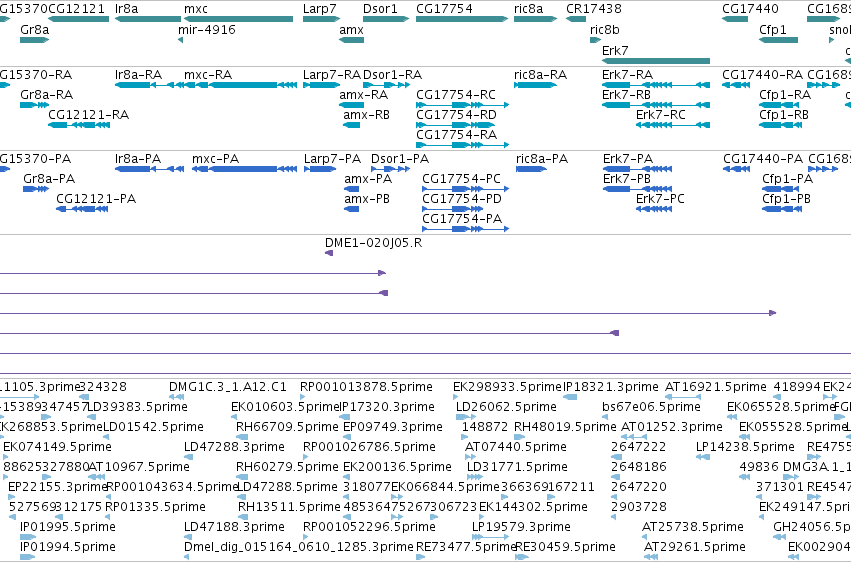Image resolution: width=851 pixels, height=562 pixels.
Task: Open the LD26062.5prime EST label
Action: [x=506, y=407]
